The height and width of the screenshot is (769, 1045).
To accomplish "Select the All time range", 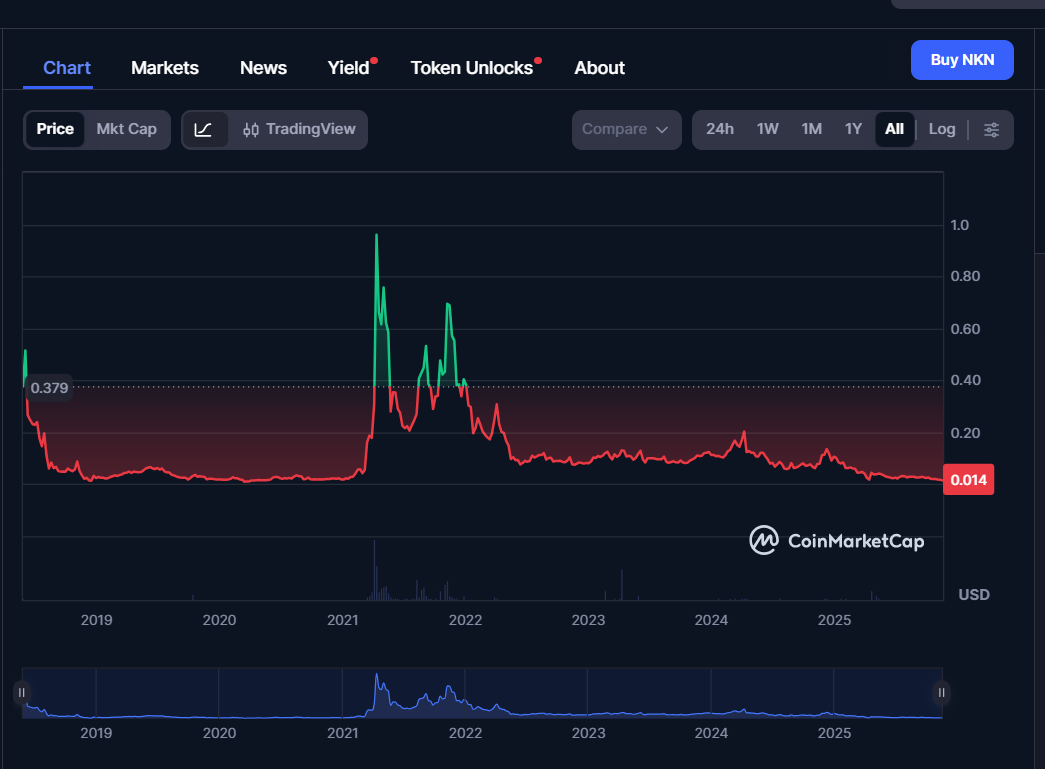I will [894, 129].
